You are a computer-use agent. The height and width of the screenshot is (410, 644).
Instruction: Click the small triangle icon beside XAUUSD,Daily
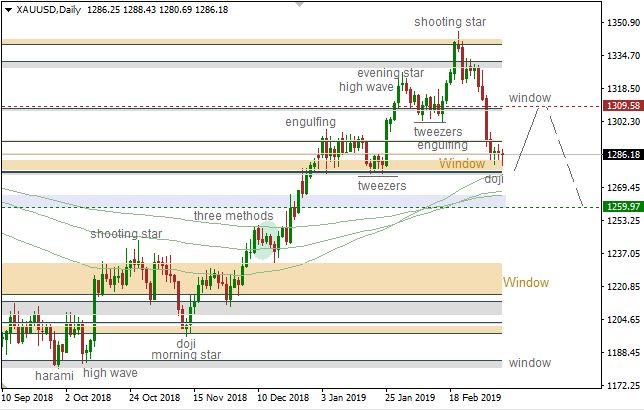[x=7, y=9]
